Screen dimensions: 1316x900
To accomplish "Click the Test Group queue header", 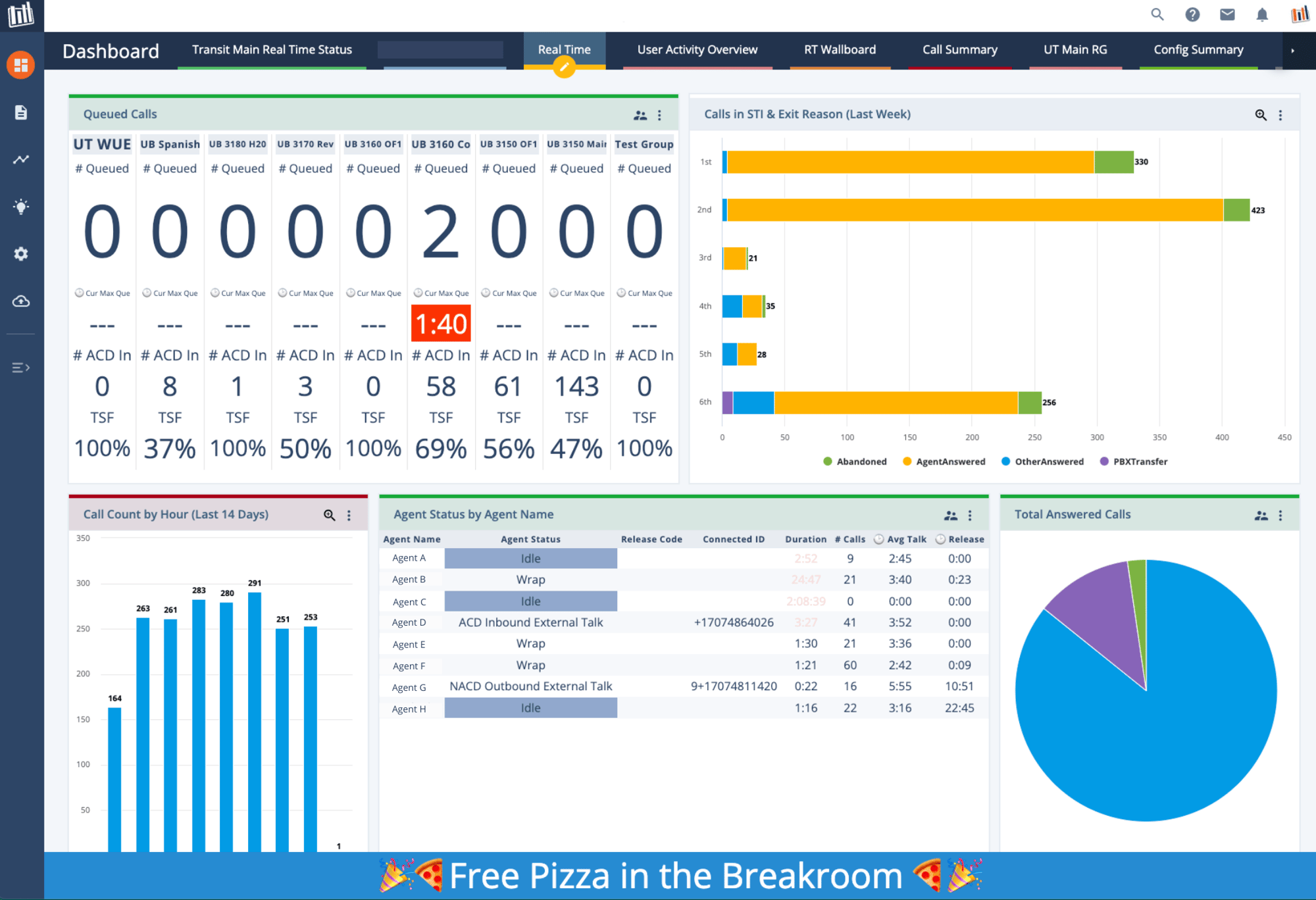I will (644, 144).
